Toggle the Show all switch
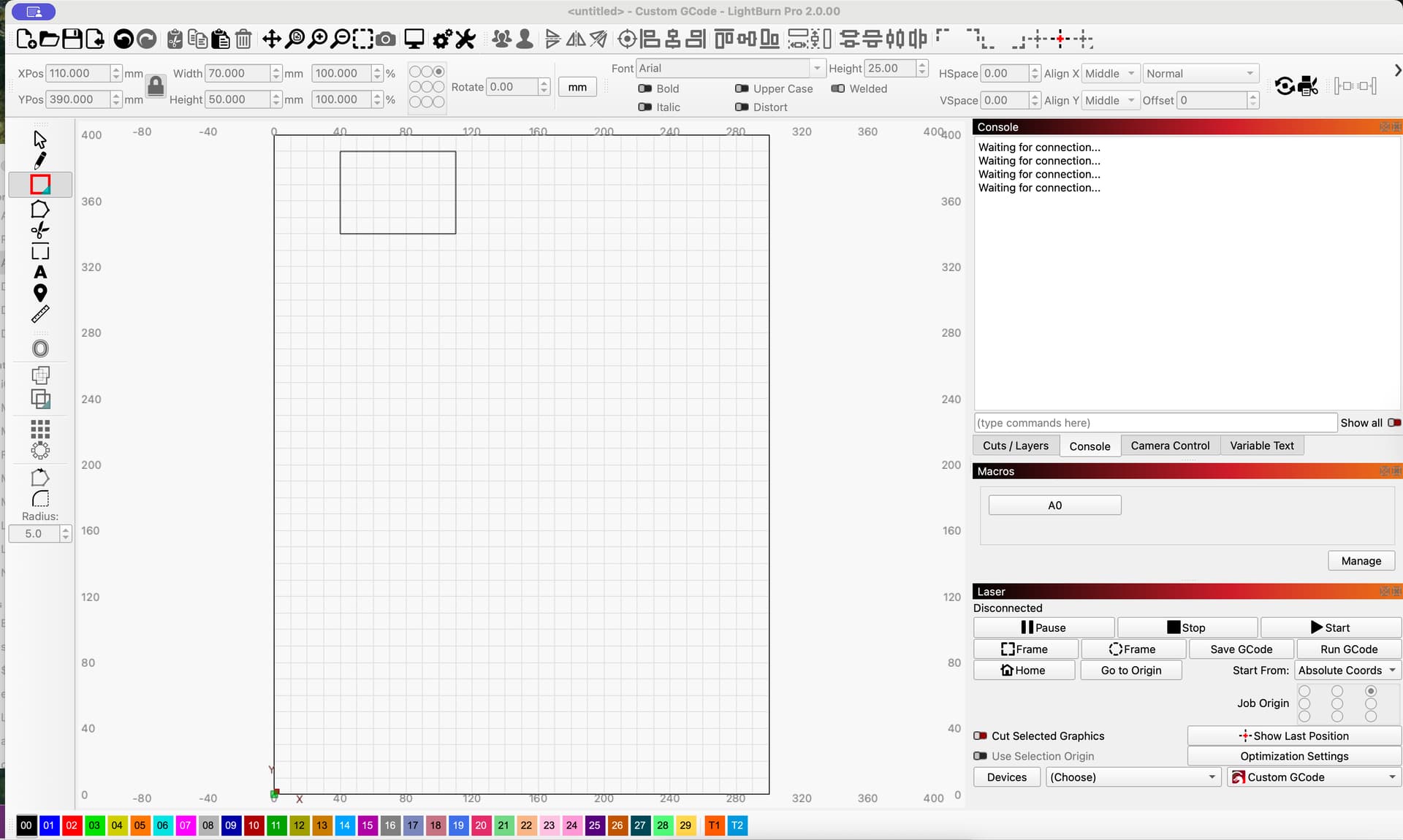 (1394, 423)
